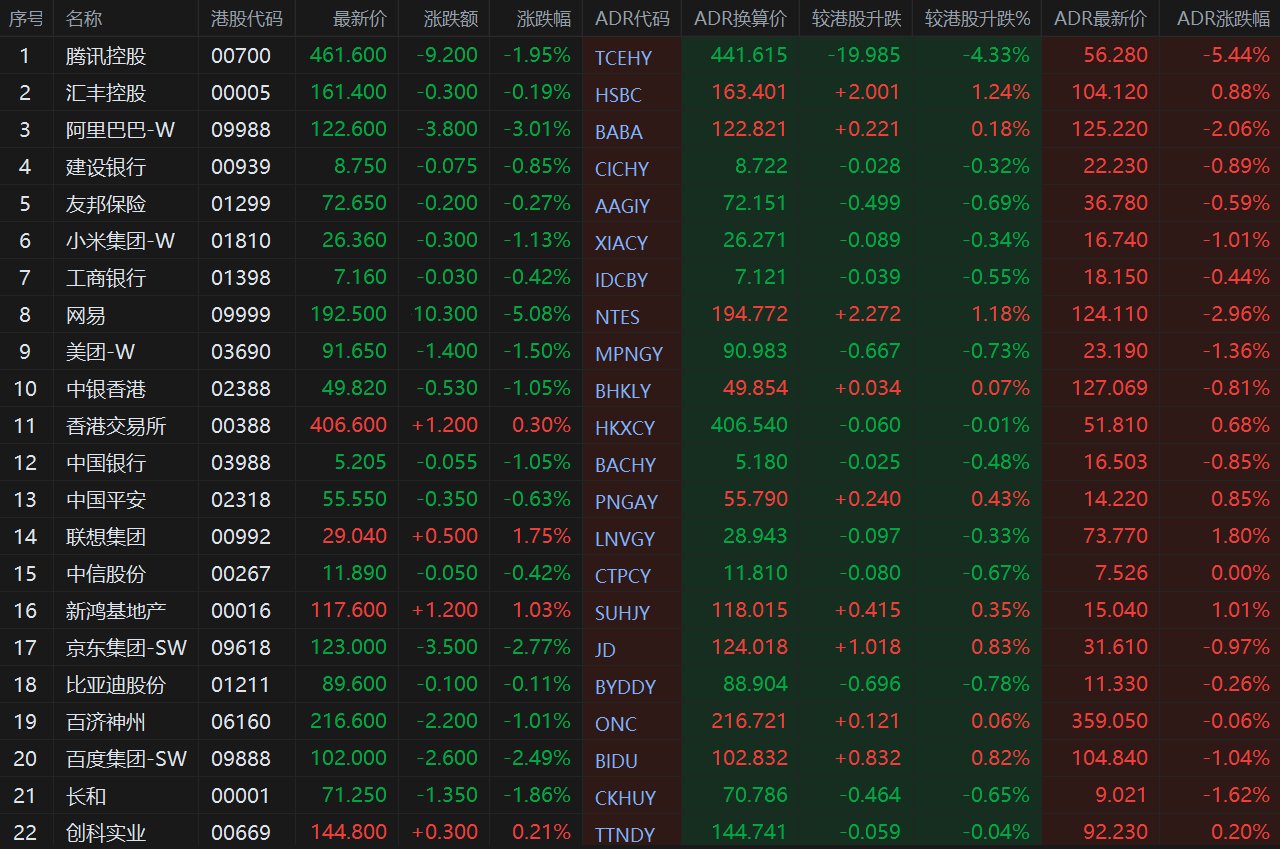1280x849 pixels.
Task: Select the ADR ticker LNVGY
Action: (625, 539)
